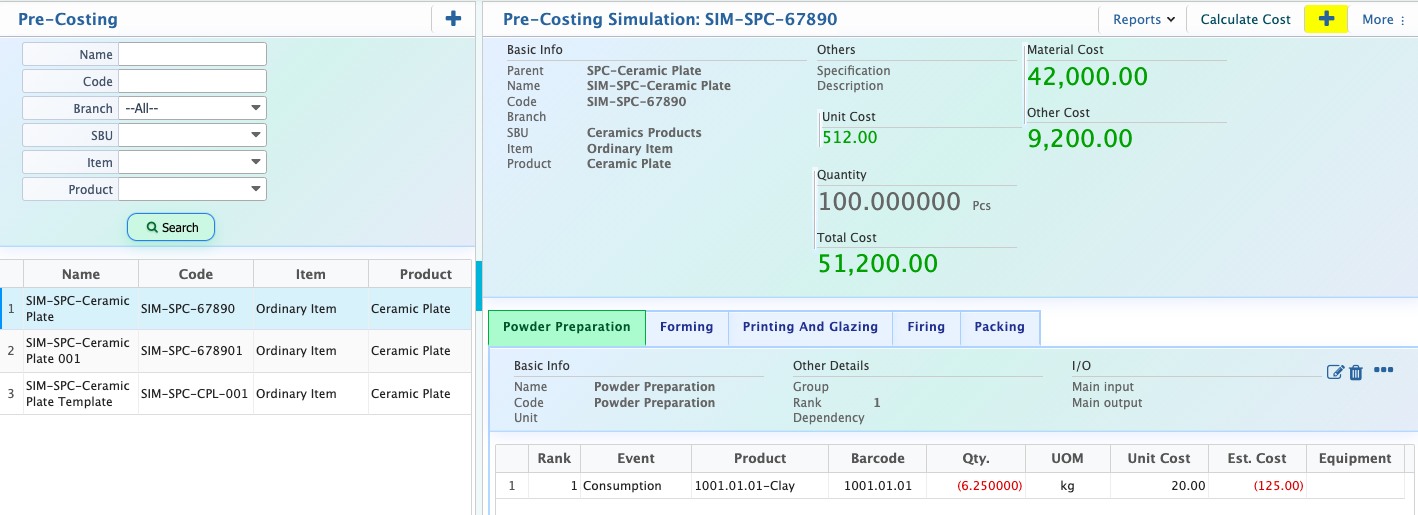
Task: Open the three-dot options for Powder Preparation
Action: tap(1384, 370)
